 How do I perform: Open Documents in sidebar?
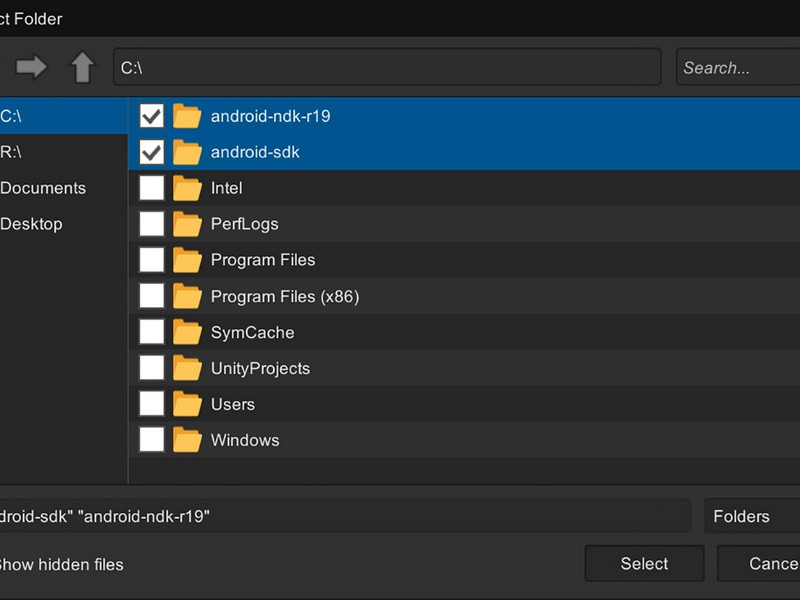click(64, 188)
